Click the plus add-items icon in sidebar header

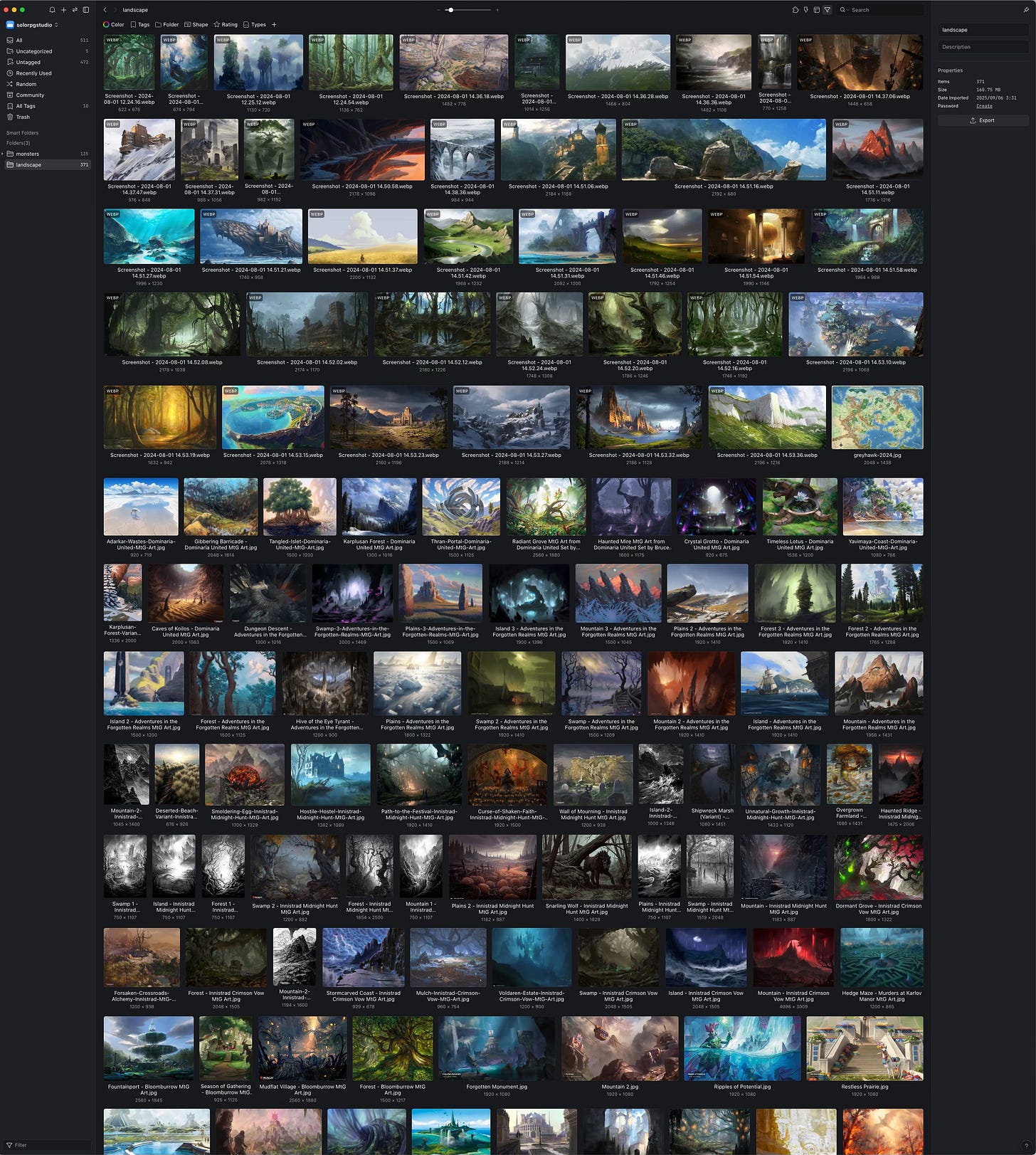(63, 10)
